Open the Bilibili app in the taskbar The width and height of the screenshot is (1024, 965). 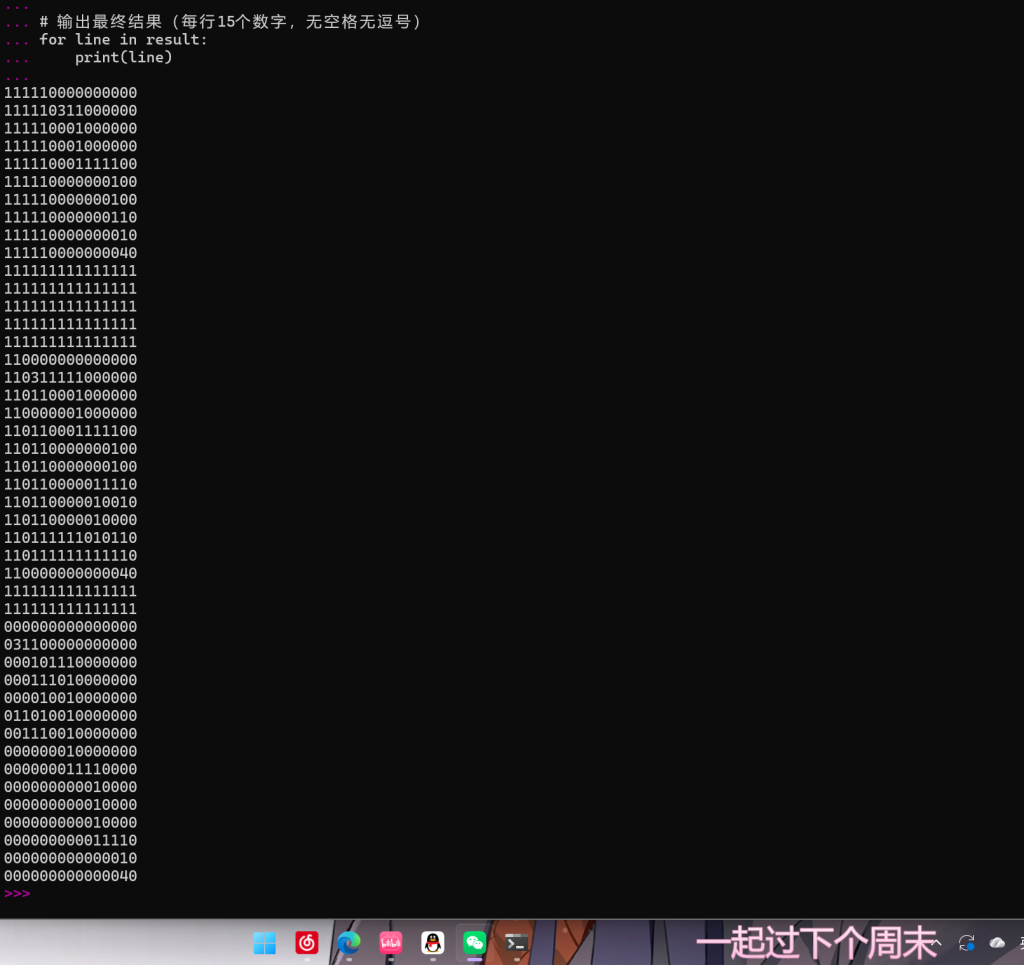coord(391,943)
